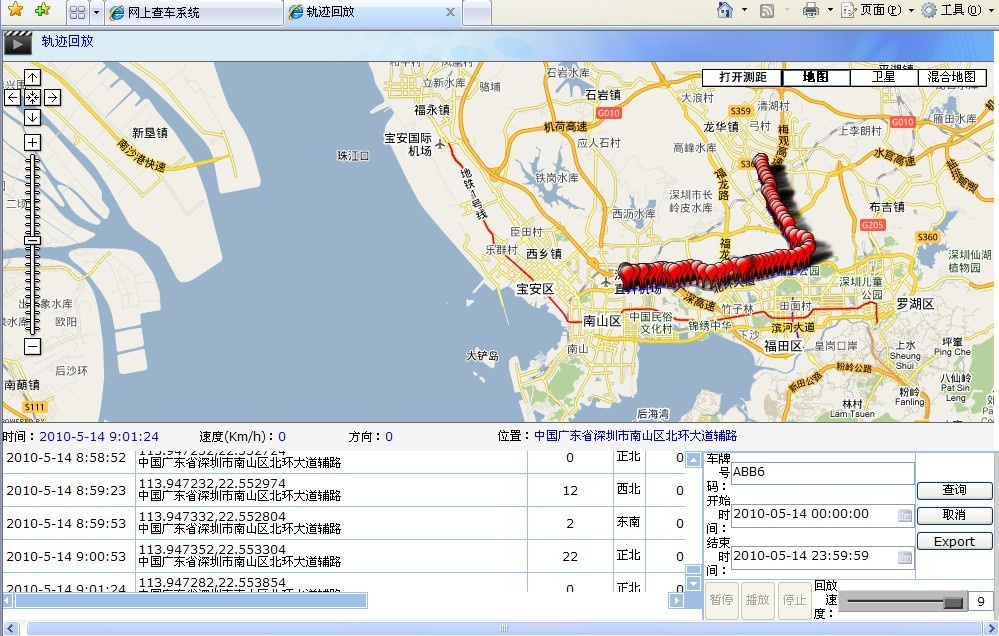The image size is (999, 636).
Task: Pan the map up with arrow button
Action: [x=32, y=77]
